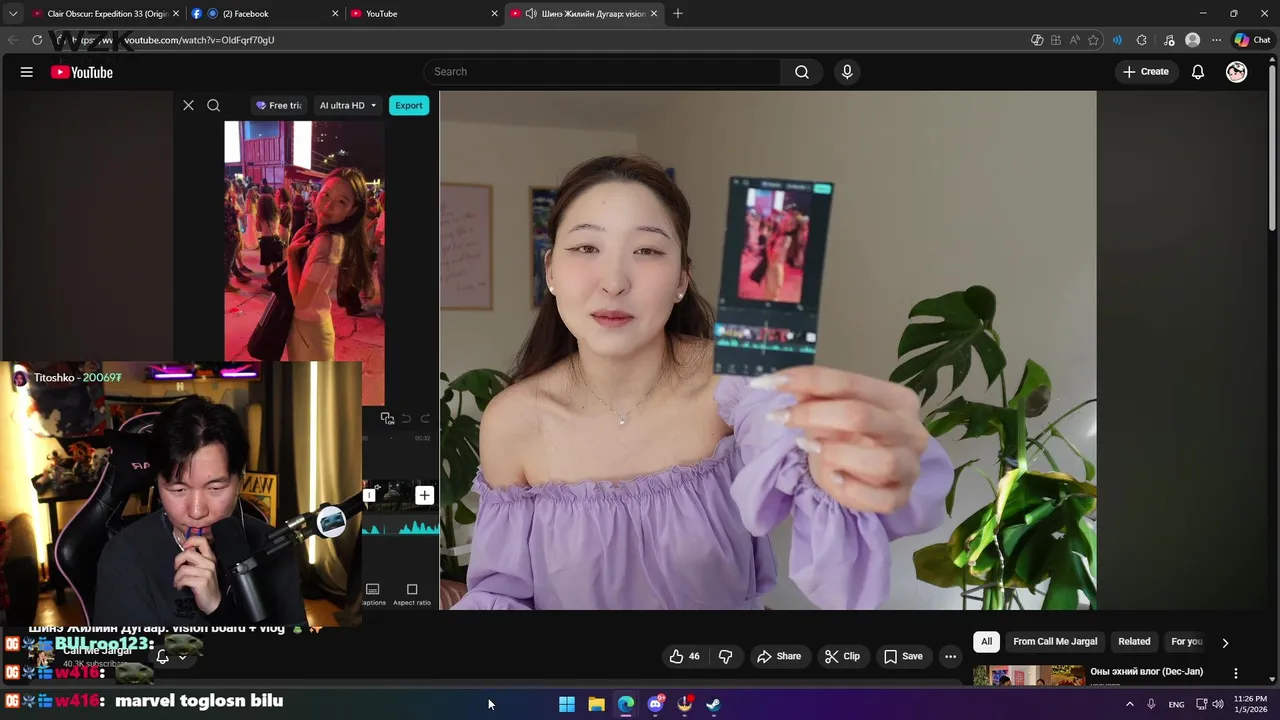The height and width of the screenshot is (720, 1280).
Task: Open Discord from the taskbar
Action: 655,704
